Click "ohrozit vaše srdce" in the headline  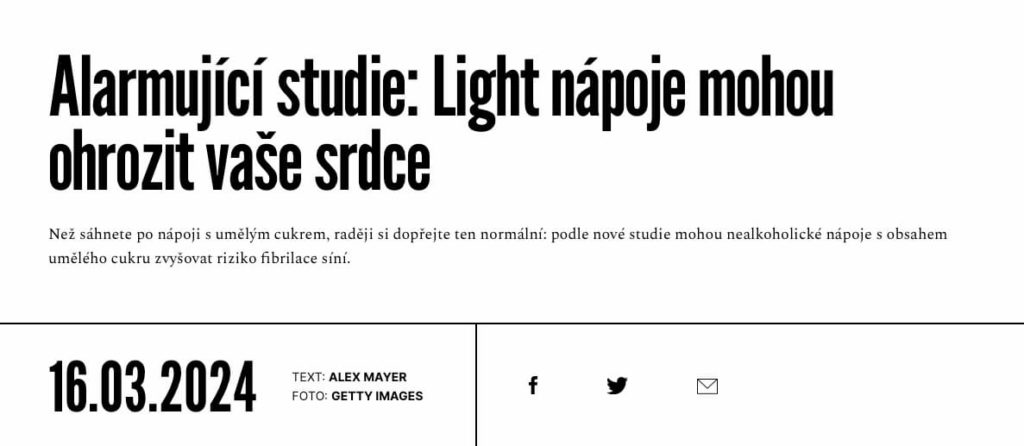(240, 163)
